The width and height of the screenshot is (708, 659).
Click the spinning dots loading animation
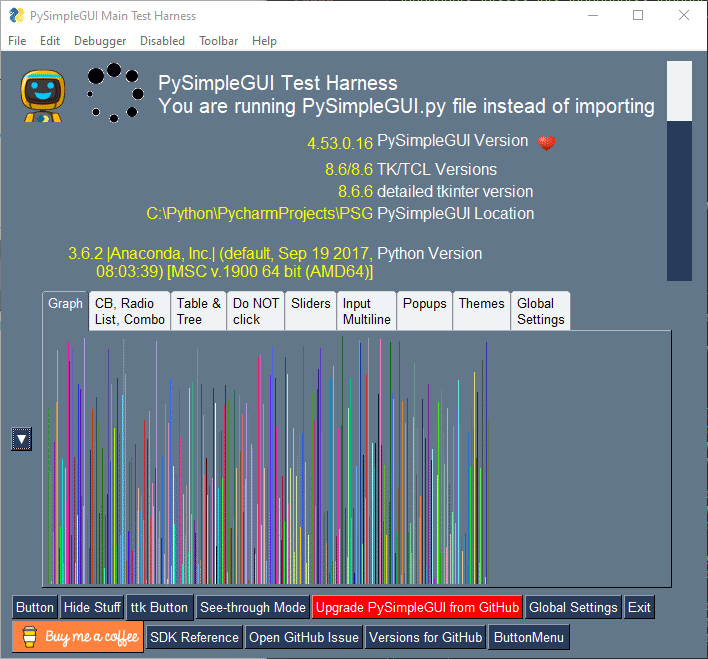(115, 93)
